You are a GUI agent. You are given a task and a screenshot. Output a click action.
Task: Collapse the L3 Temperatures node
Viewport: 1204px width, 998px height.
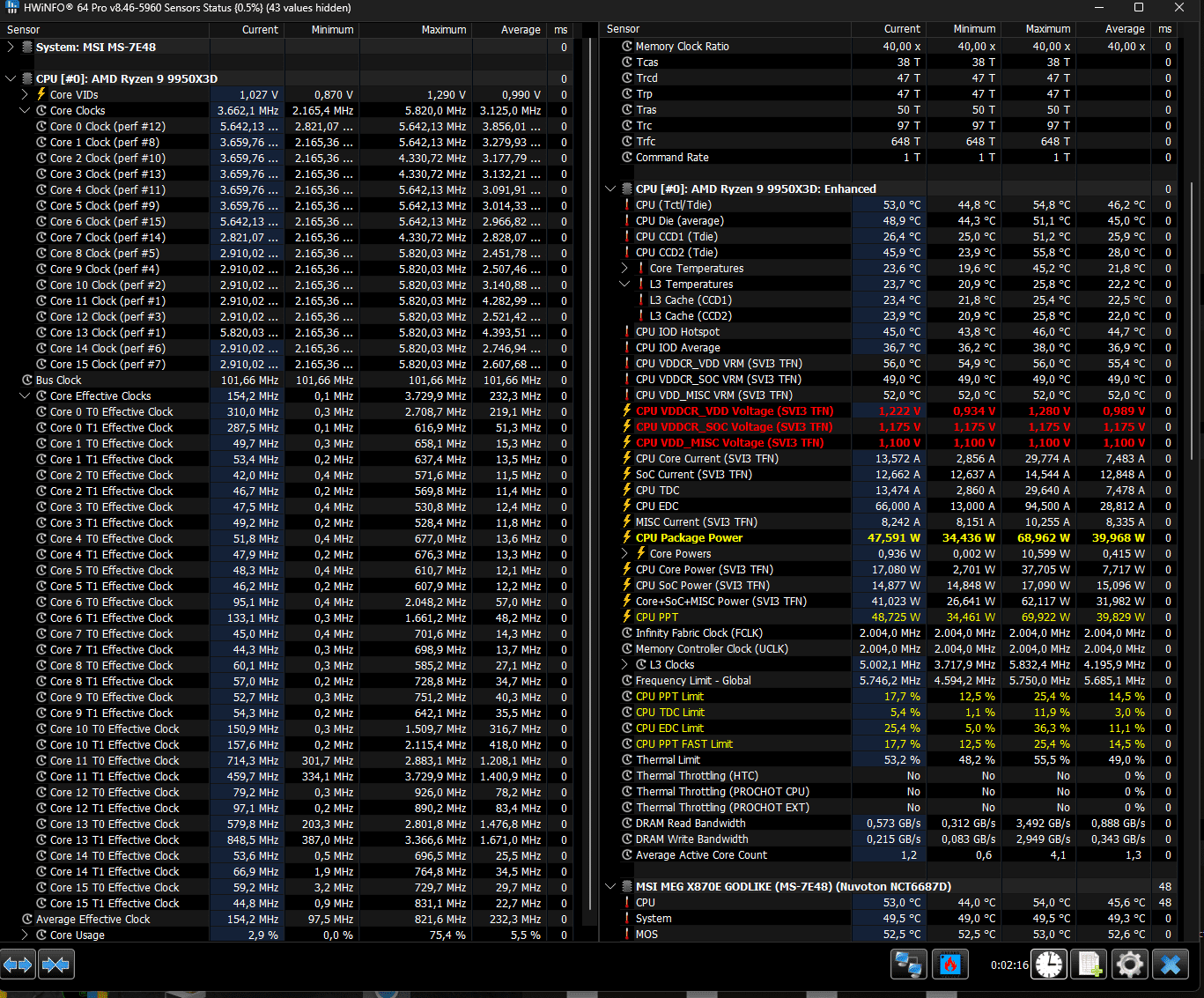(624, 284)
